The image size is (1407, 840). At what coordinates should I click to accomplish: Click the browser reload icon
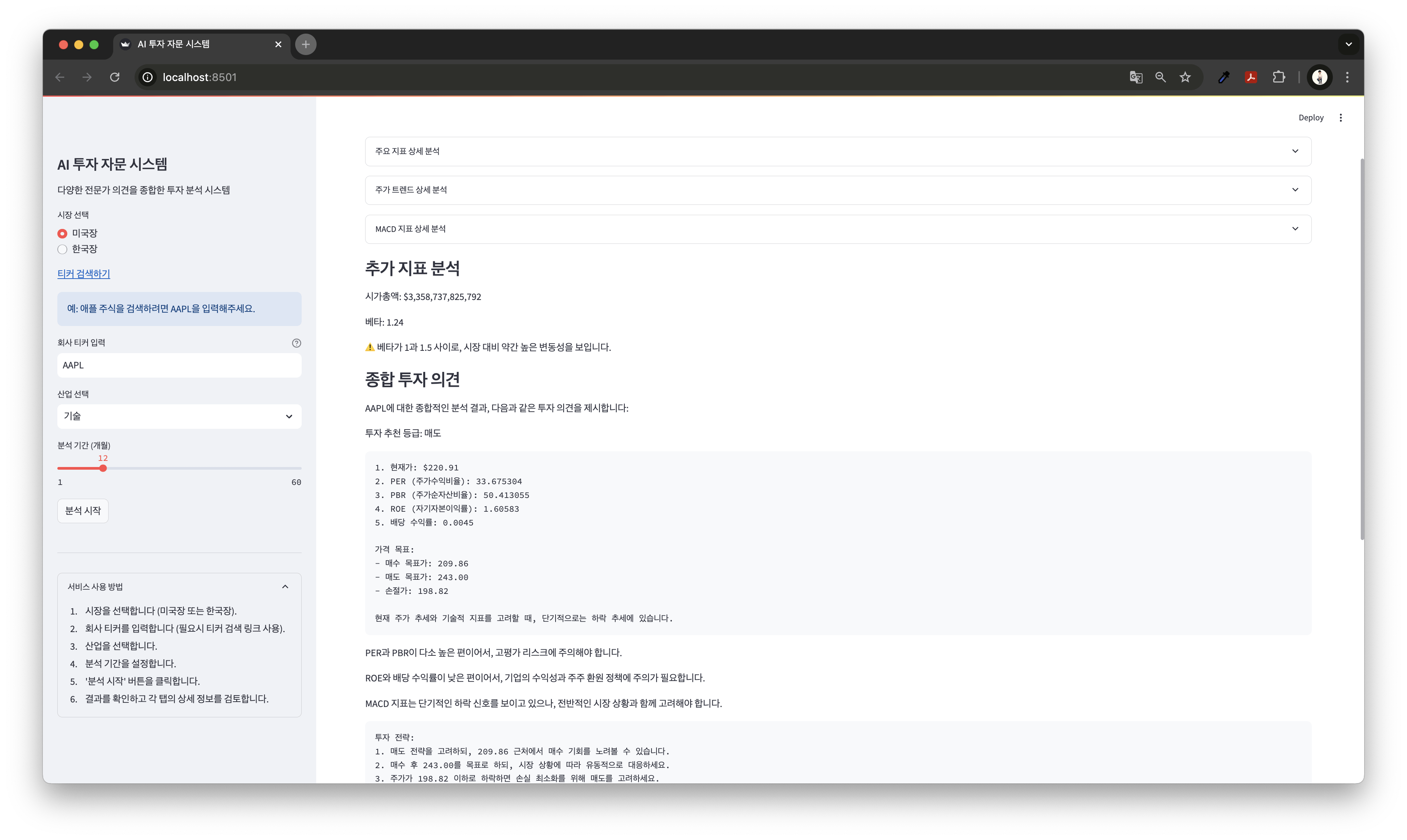coord(114,77)
